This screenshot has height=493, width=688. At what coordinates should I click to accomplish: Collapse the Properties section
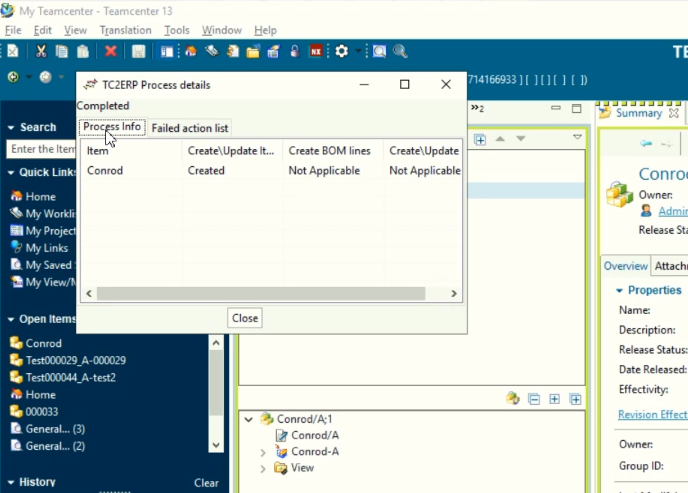pos(619,290)
